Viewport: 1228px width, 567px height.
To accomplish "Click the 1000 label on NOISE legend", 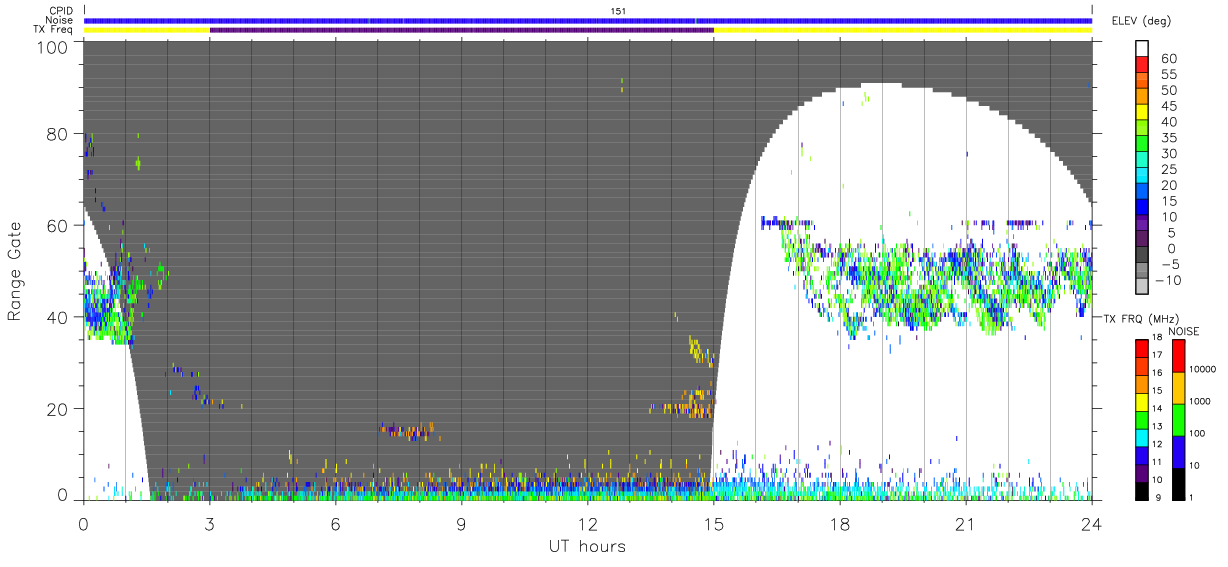I will pos(1201,401).
